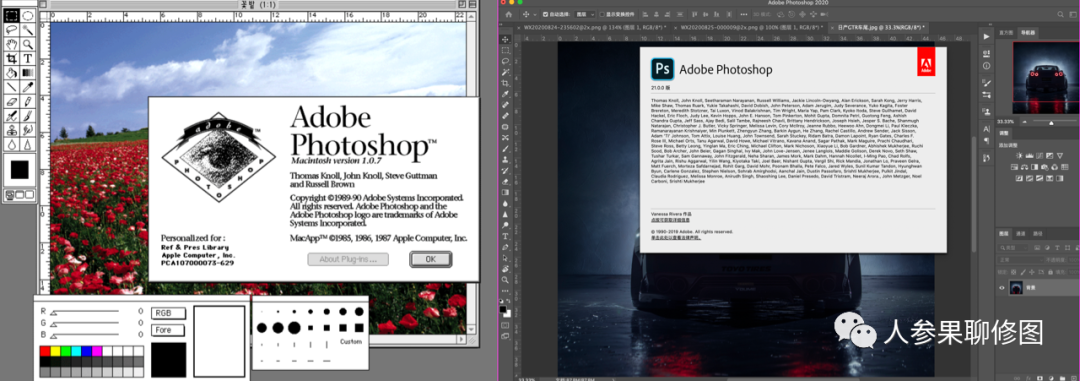Select the sharpen triangle tool in Photoshop 1.0
The width and height of the screenshot is (1080, 381).
tap(28, 145)
